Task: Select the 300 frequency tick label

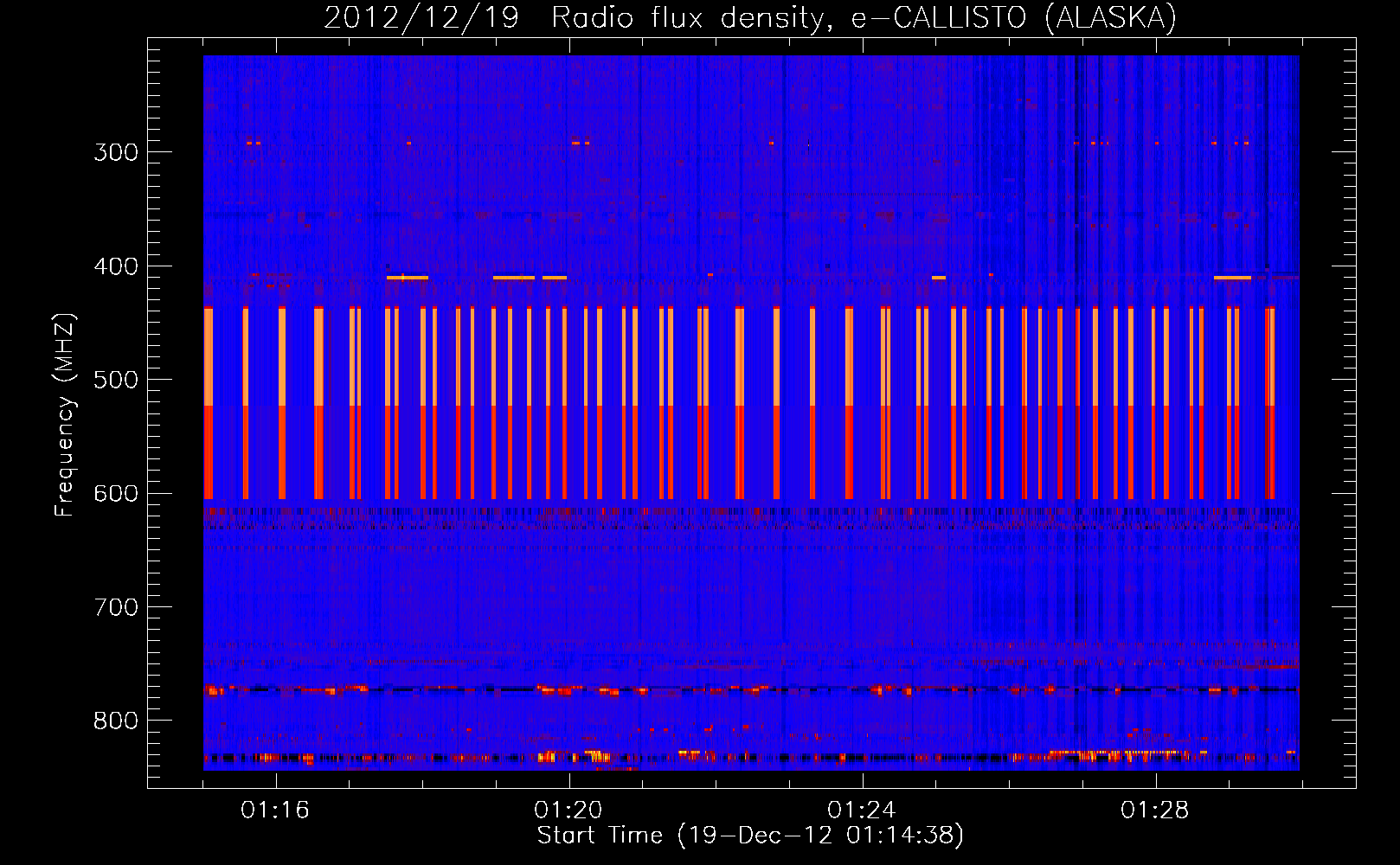Action: [x=116, y=152]
